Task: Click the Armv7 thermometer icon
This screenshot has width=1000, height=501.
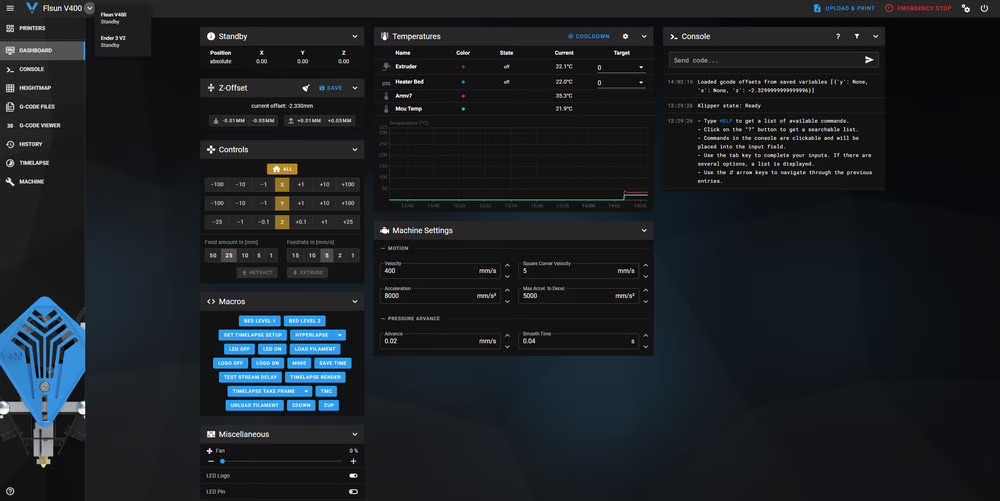Action: point(385,96)
